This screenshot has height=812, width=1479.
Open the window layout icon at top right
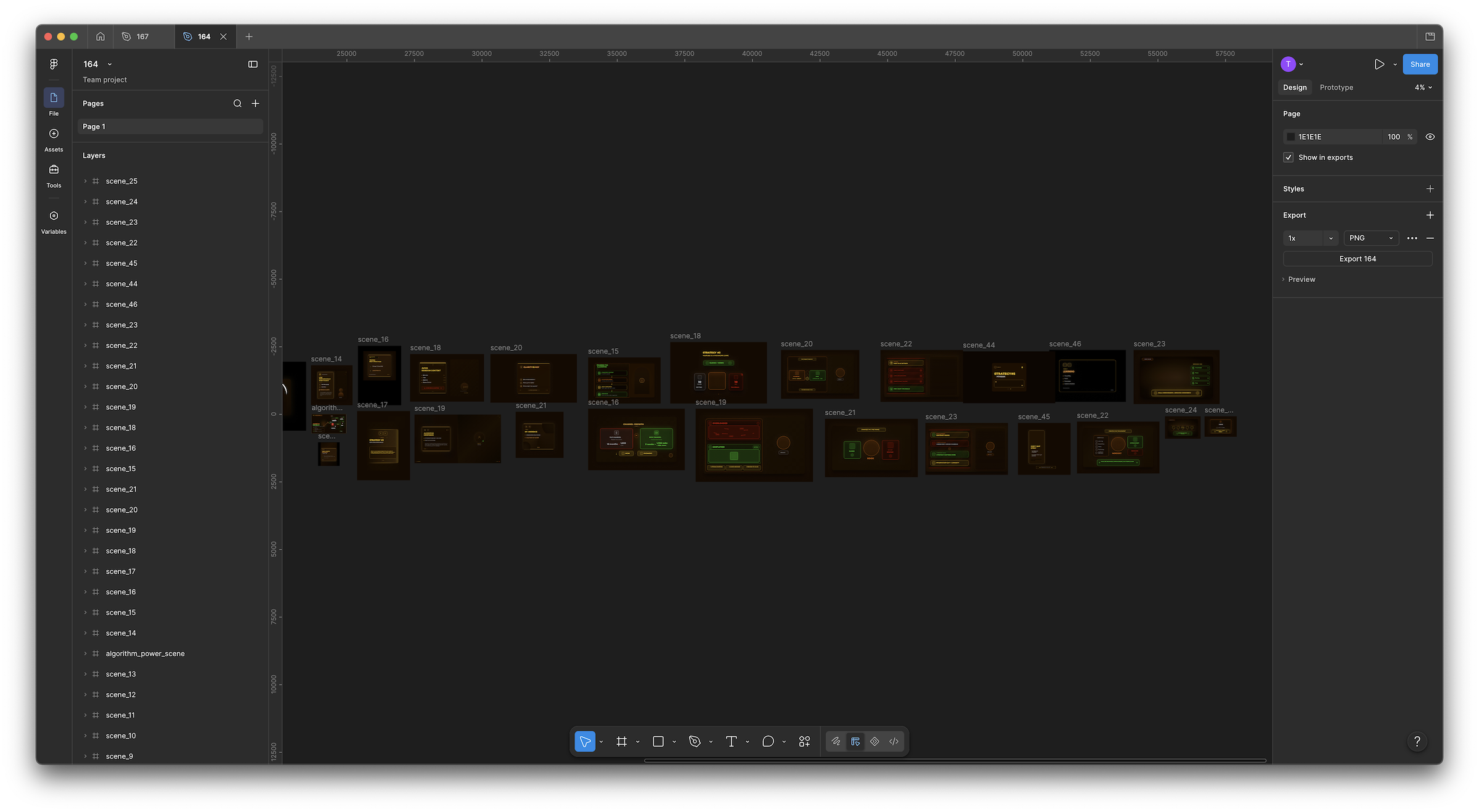(x=1430, y=36)
